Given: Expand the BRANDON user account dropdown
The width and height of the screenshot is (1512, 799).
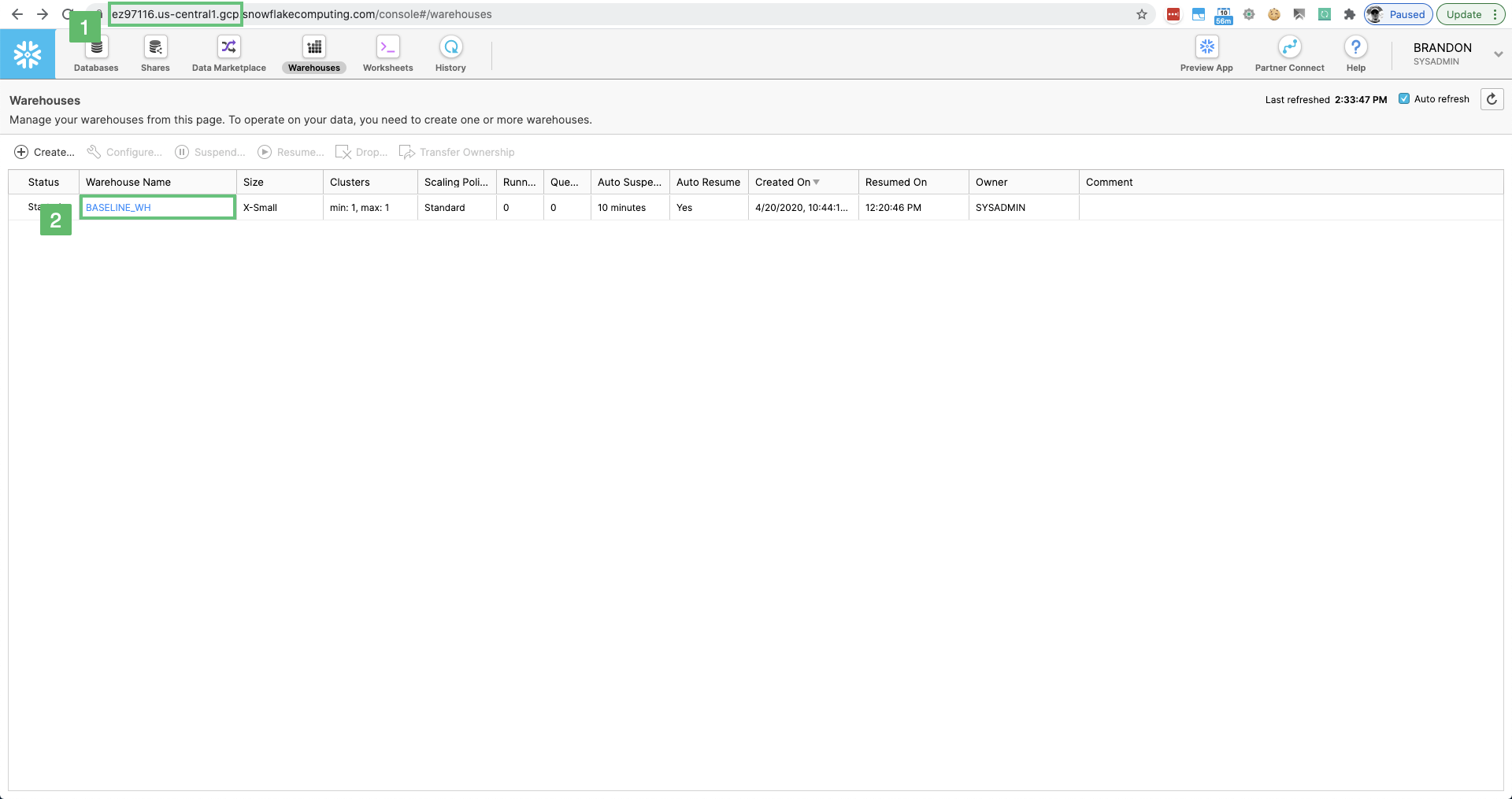Looking at the screenshot, I should [x=1498, y=54].
